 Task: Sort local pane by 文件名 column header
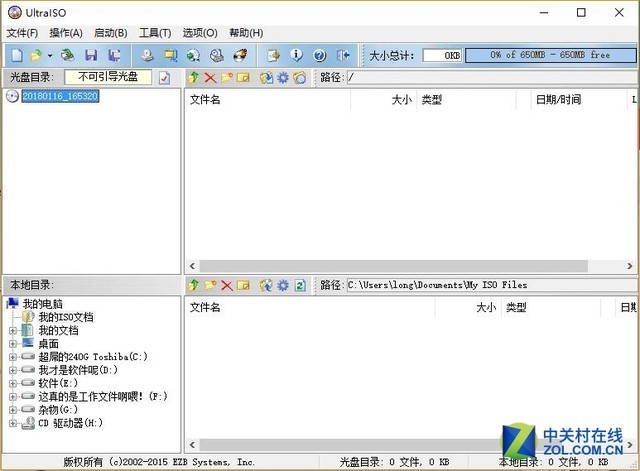[x=310, y=307]
